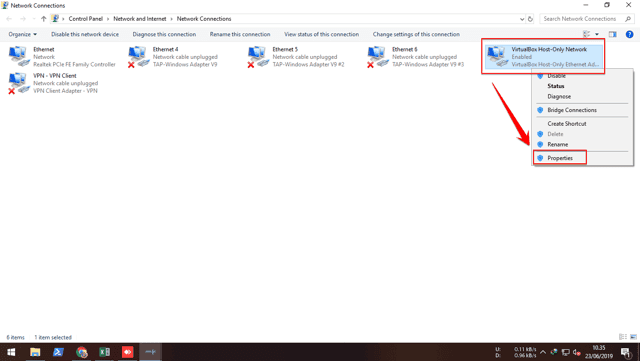Click the refresh button in address bar
This screenshot has width=640, height=361.
tap(530, 19)
